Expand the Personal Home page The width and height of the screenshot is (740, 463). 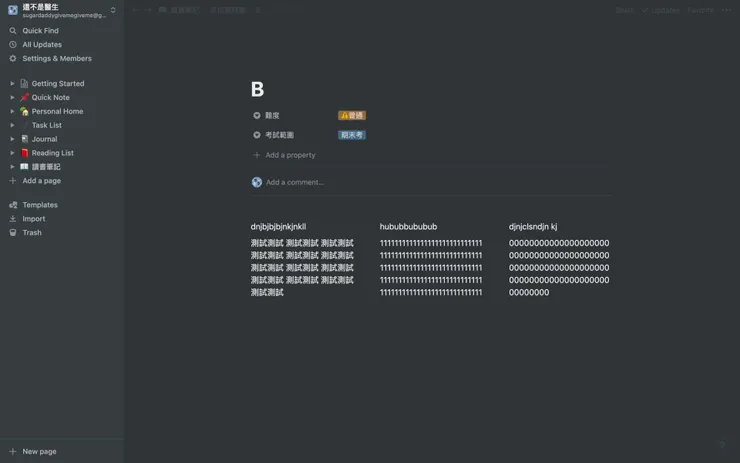(12, 111)
